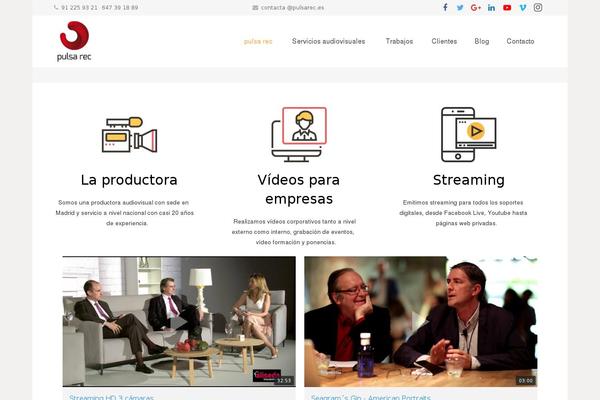Open Streaming HD 3 cámaras link
The width and height of the screenshot is (600, 400).
(x=111, y=397)
